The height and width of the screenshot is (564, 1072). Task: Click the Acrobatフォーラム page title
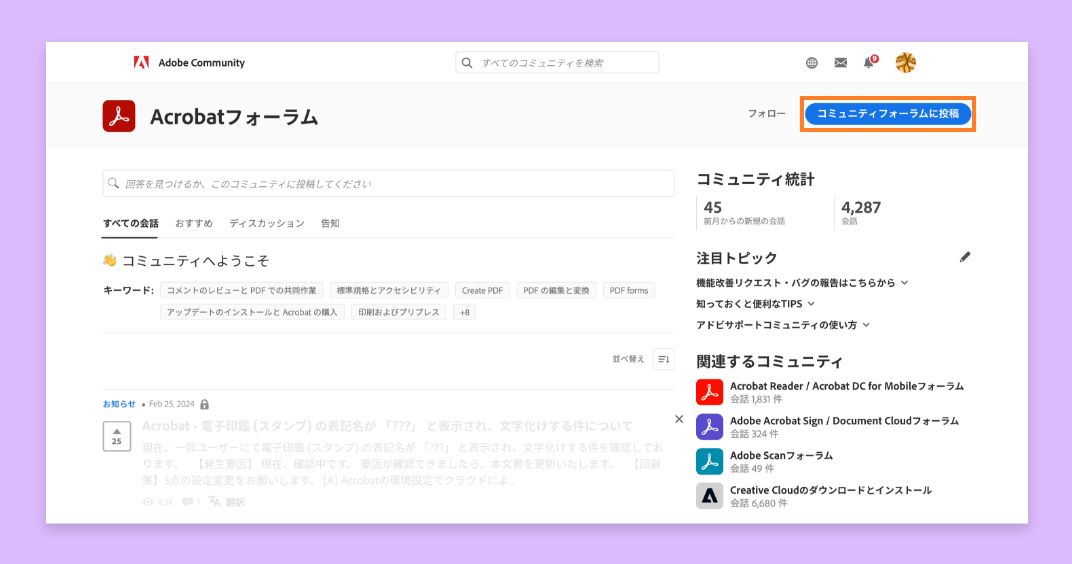tap(234, 117)
